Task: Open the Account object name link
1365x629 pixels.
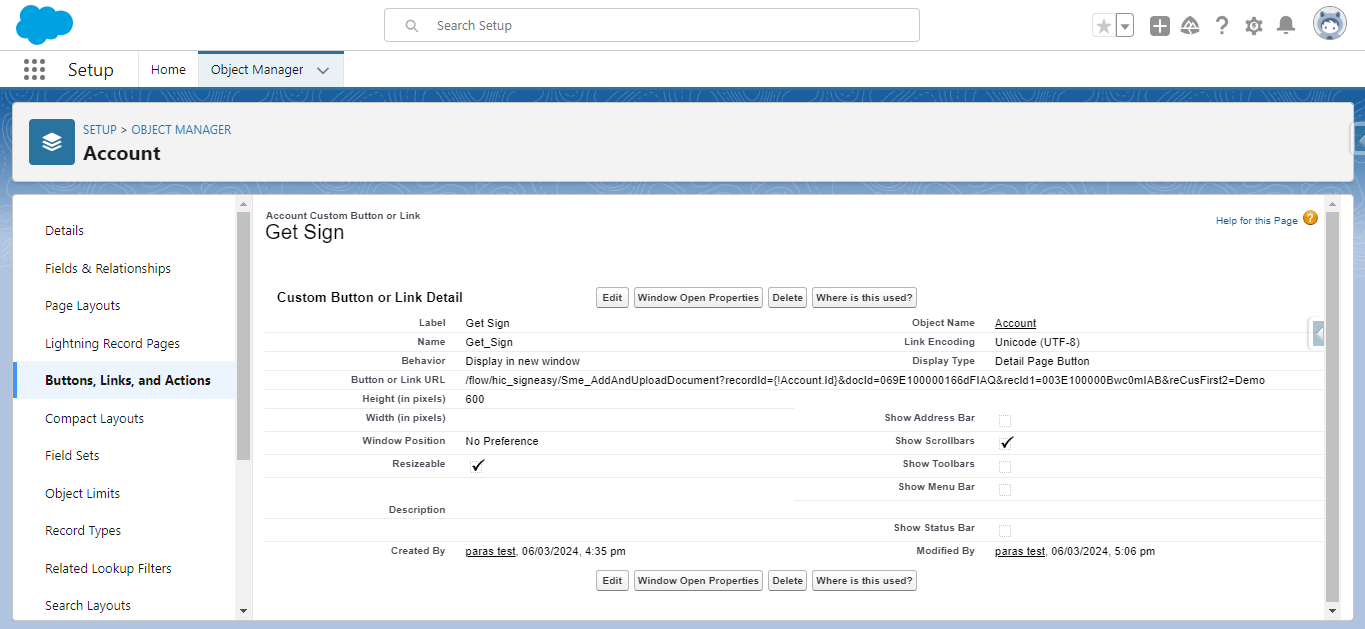Action: coord(1015,323)
